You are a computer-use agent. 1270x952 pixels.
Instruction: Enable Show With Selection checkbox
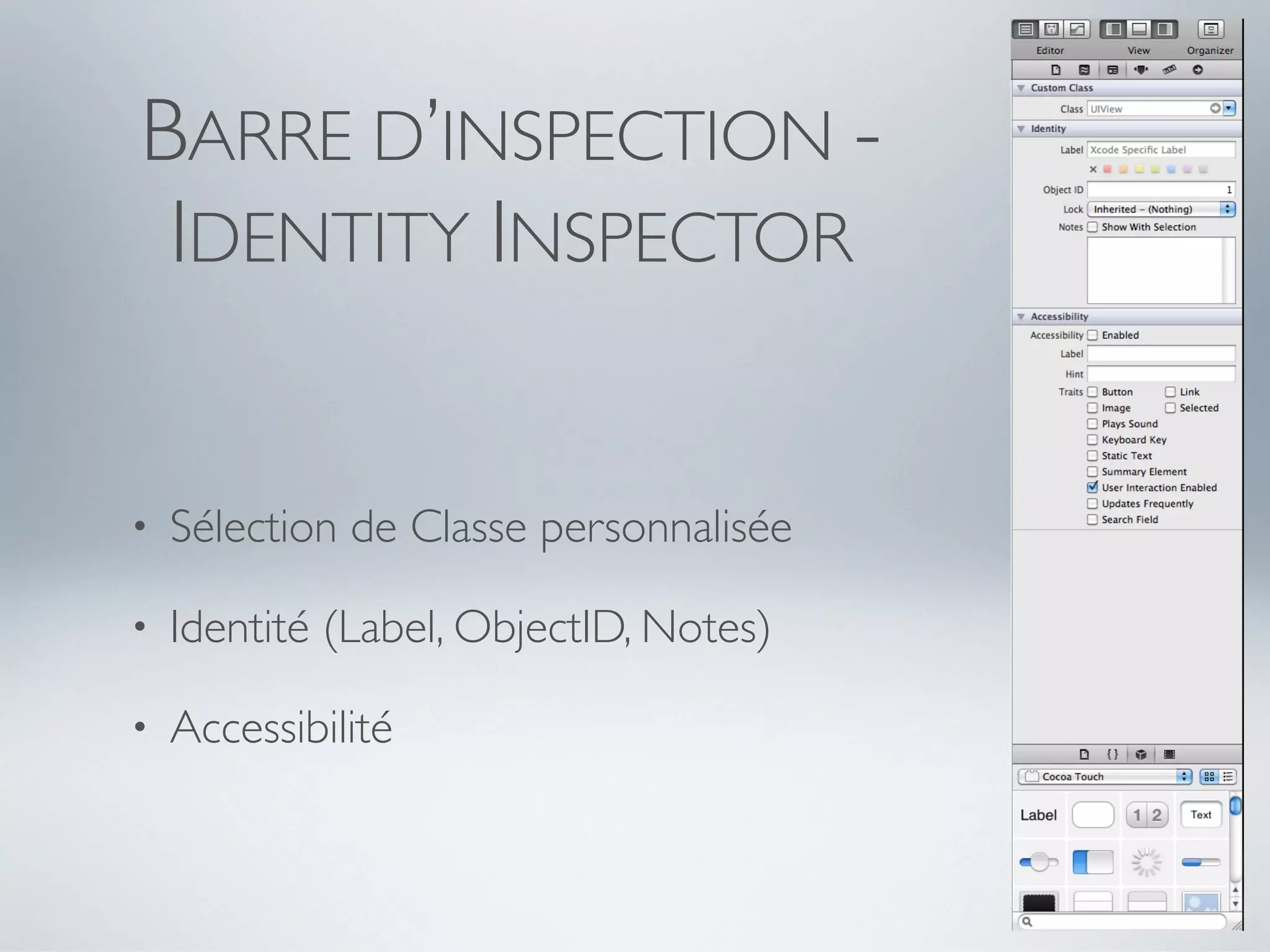pyautogui.click(x=1092, y=227)
